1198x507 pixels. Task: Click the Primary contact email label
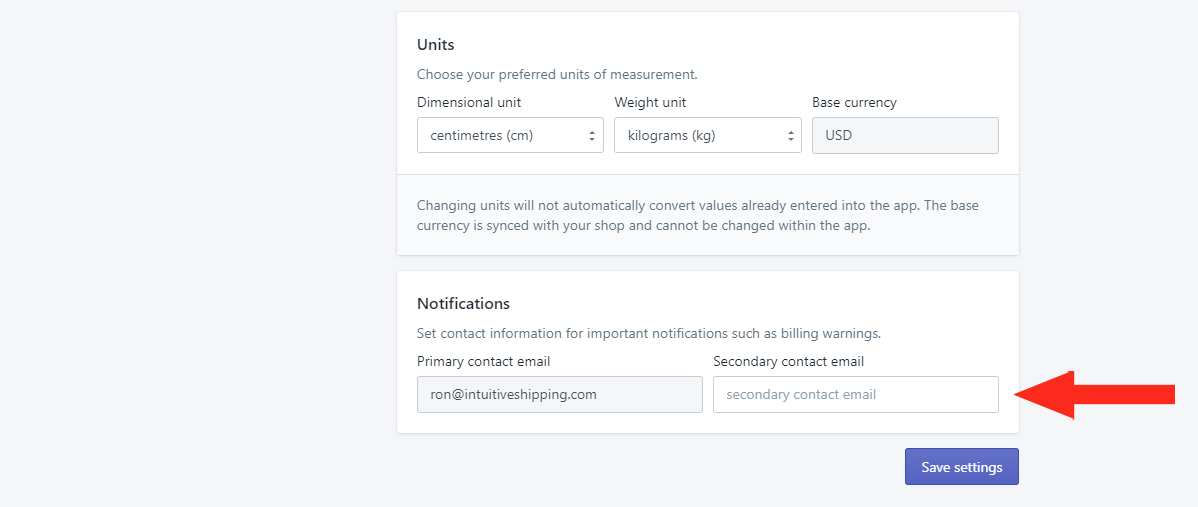point(484,361)
